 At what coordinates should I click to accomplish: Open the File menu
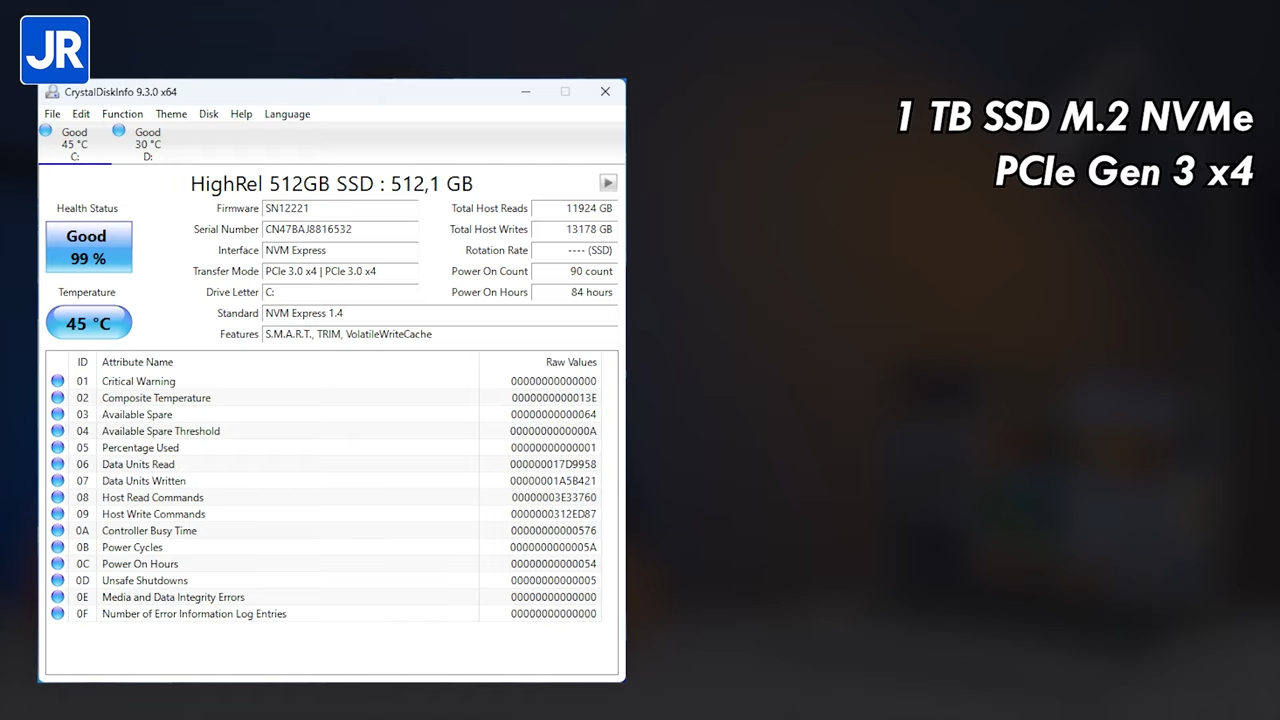[x=52, y=114]
